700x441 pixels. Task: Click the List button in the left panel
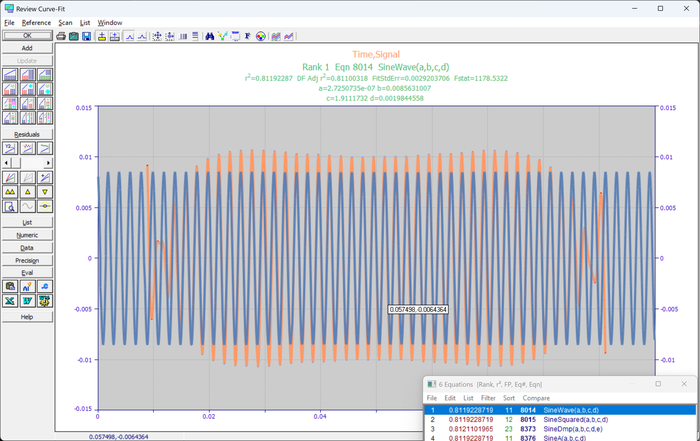(27, 222)
